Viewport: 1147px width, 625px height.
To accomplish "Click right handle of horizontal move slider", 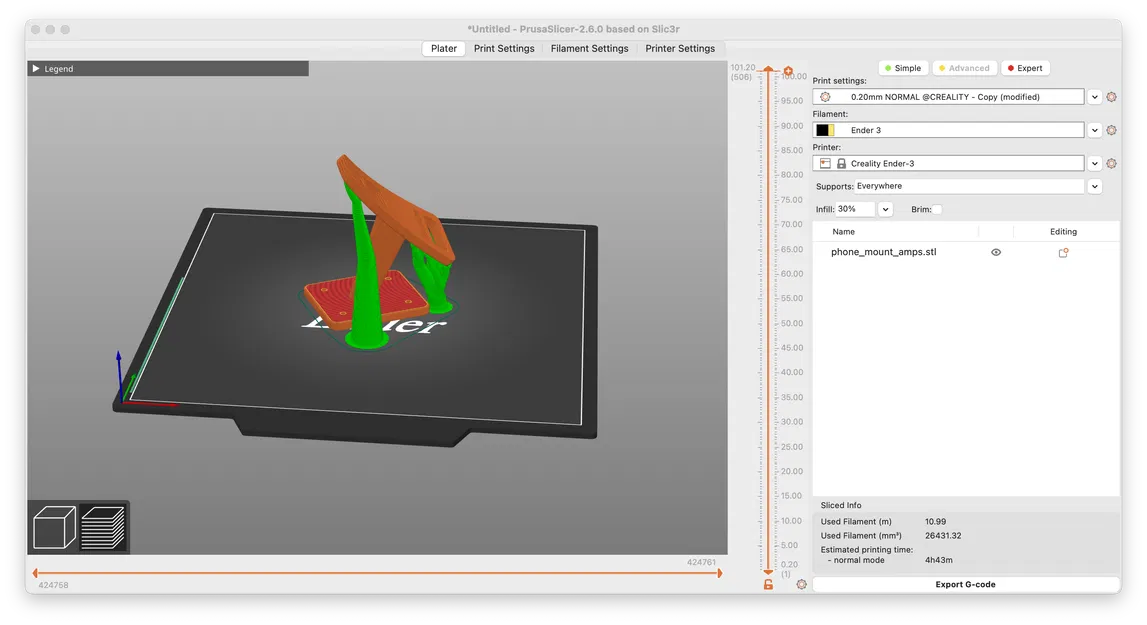I will pyautogui.click(x=720, y=573).
